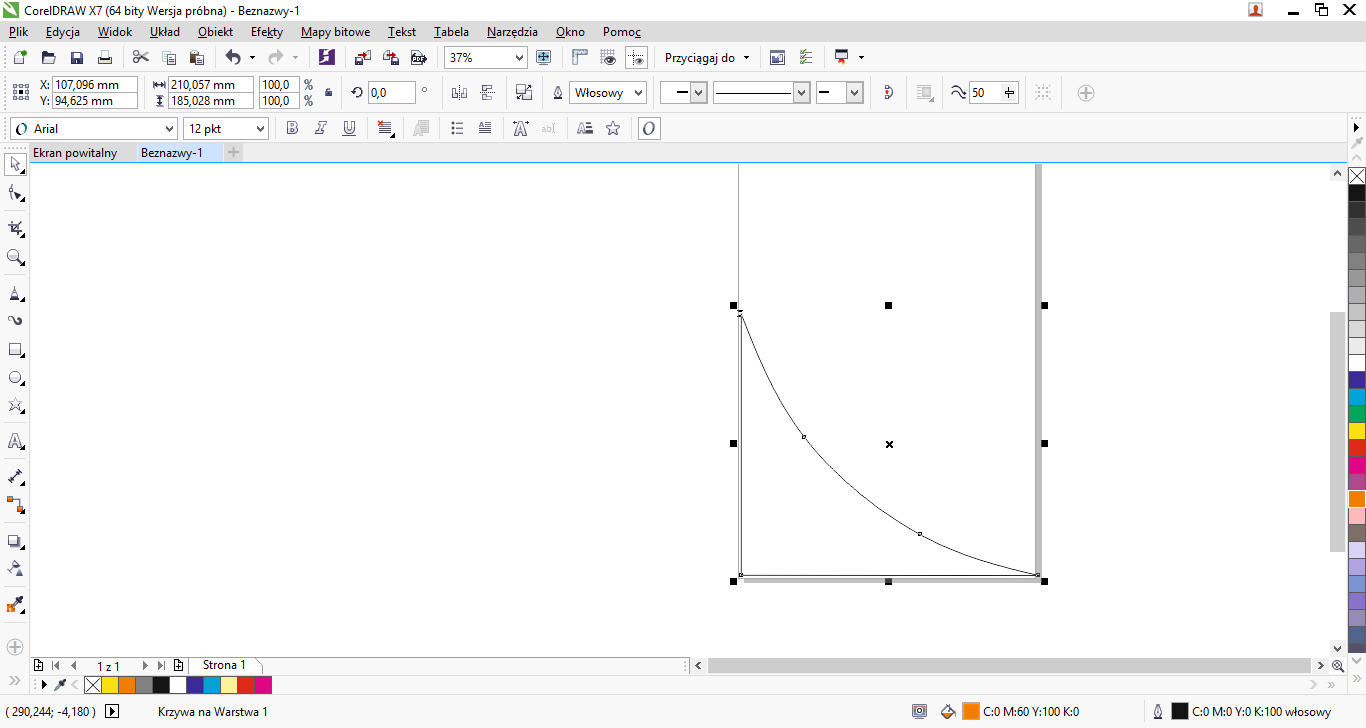Toggle the lock ratio padlock
Viewport: 1366px width, 728px height.
pos(329,93)
